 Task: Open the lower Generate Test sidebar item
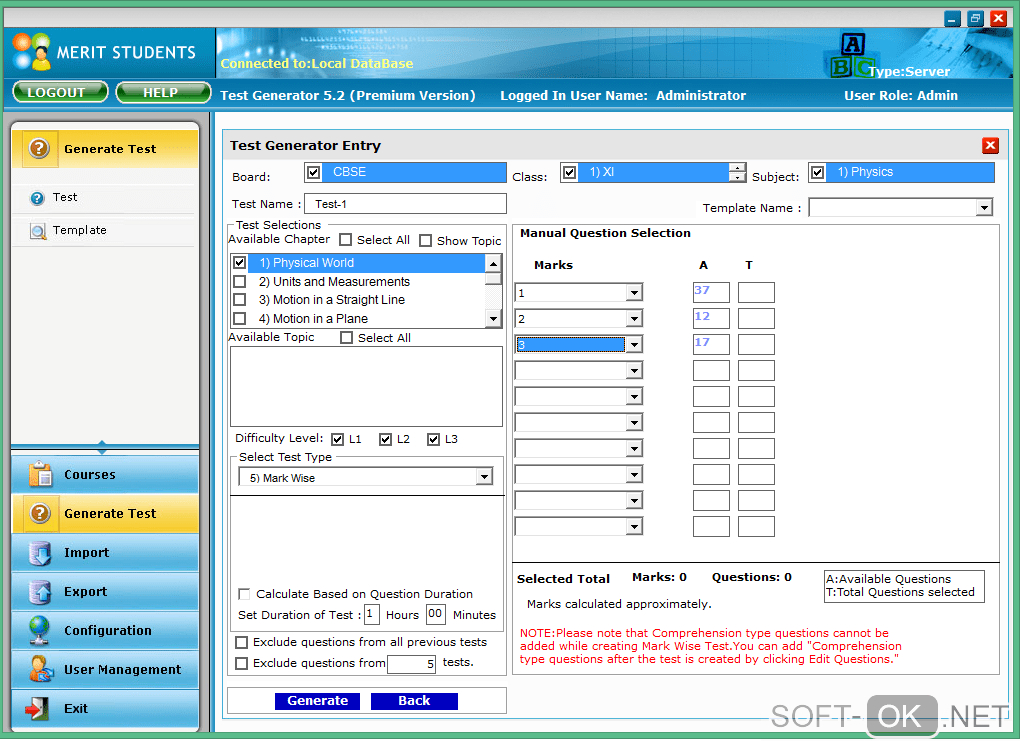(x=105, y=513)
